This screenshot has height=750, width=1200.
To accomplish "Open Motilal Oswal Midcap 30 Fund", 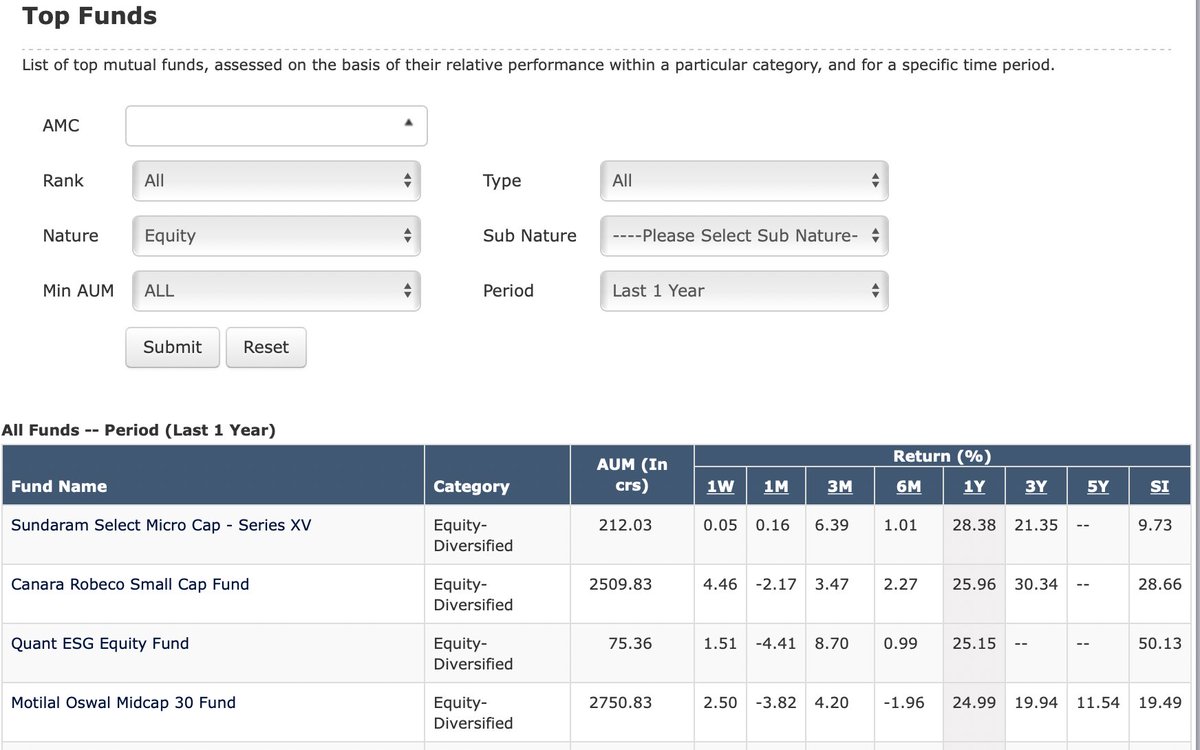I will pyautogui.click(x=123, y=703).
